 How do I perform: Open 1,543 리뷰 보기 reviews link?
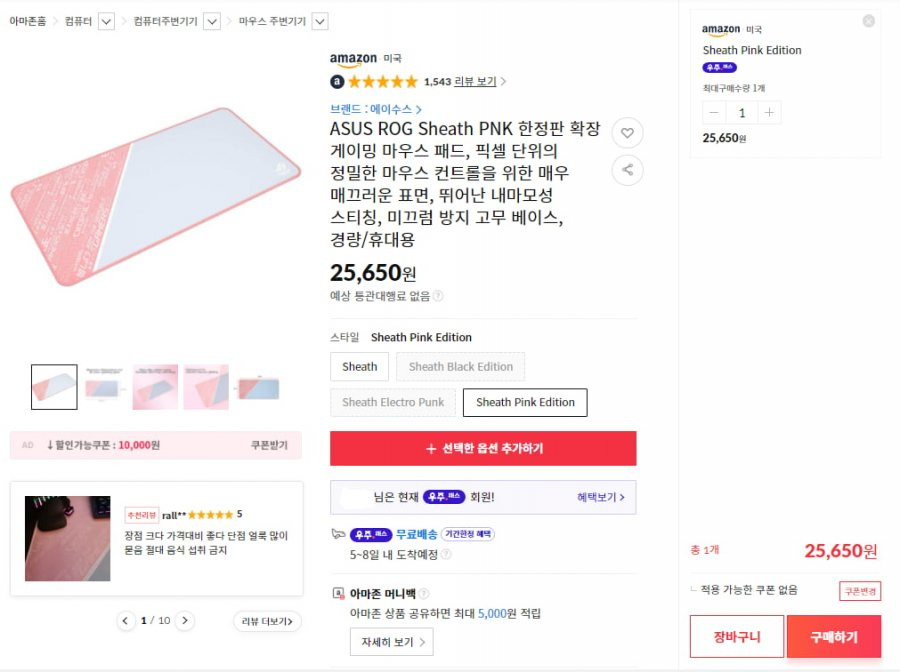pyautogui.click(x=465, y=81)
